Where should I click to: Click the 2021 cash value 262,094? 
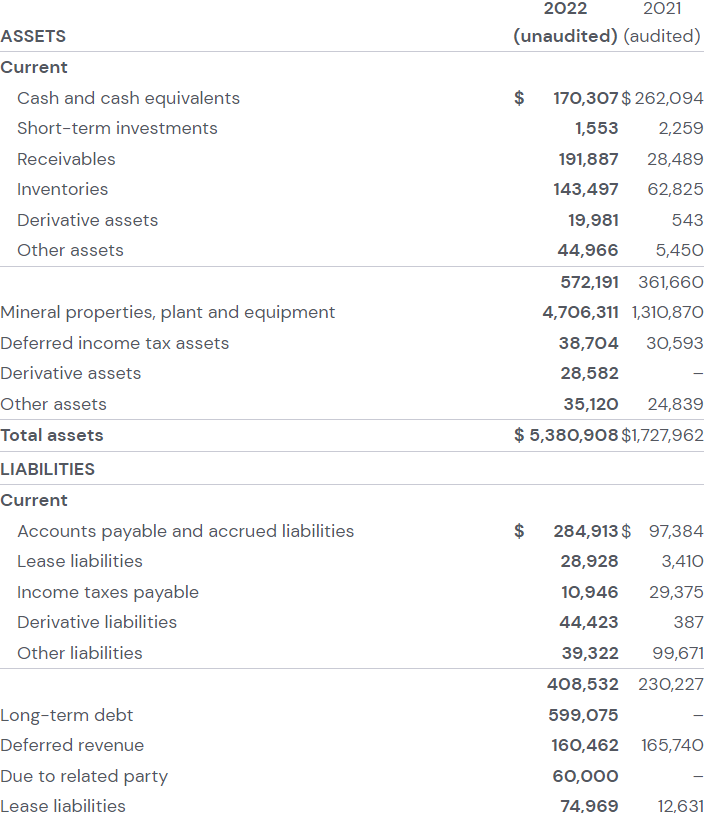[668, 98]
